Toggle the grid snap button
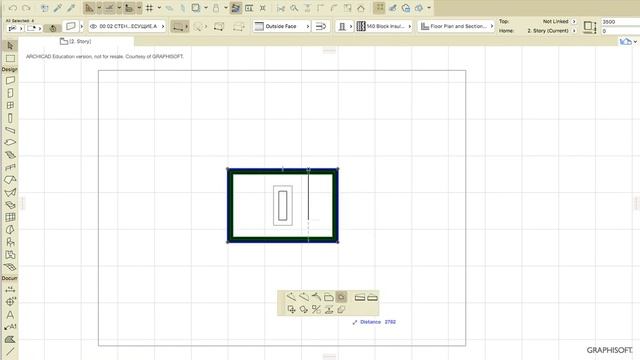Image resolution: width=640 pixels, height=360 pixels. [x=149, y=8]
